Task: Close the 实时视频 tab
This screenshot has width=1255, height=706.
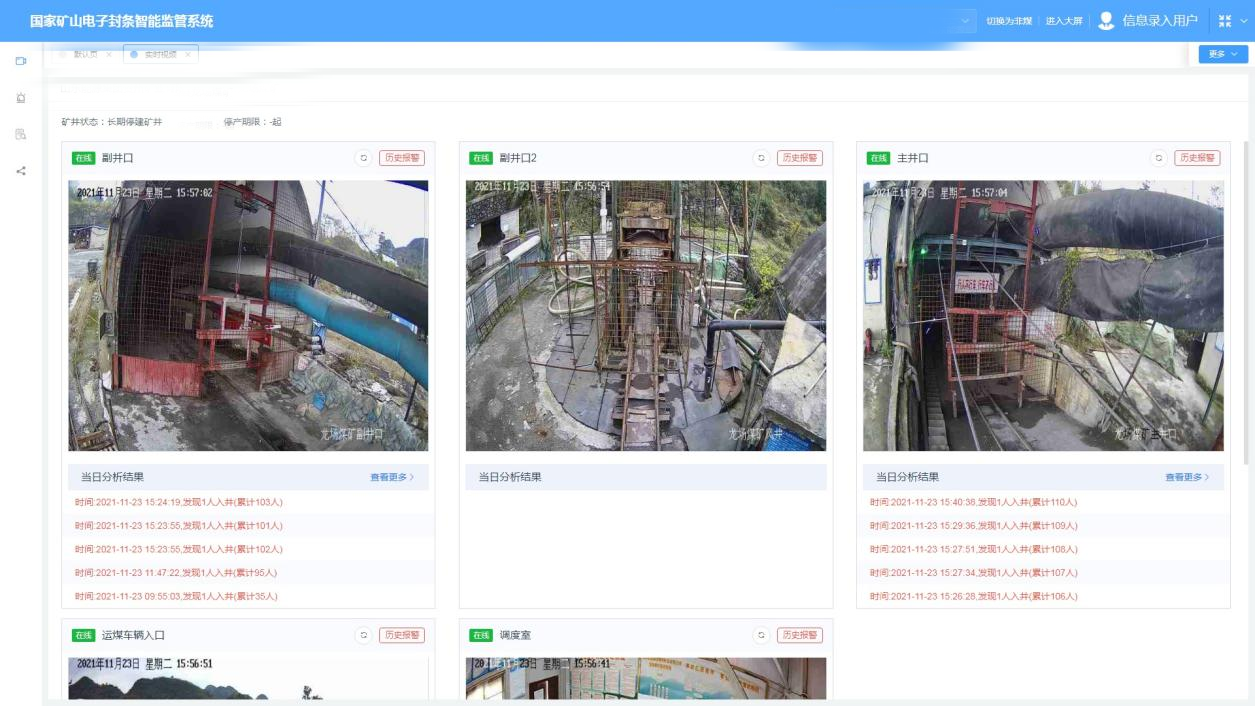Action: click(x=187, y=54)
